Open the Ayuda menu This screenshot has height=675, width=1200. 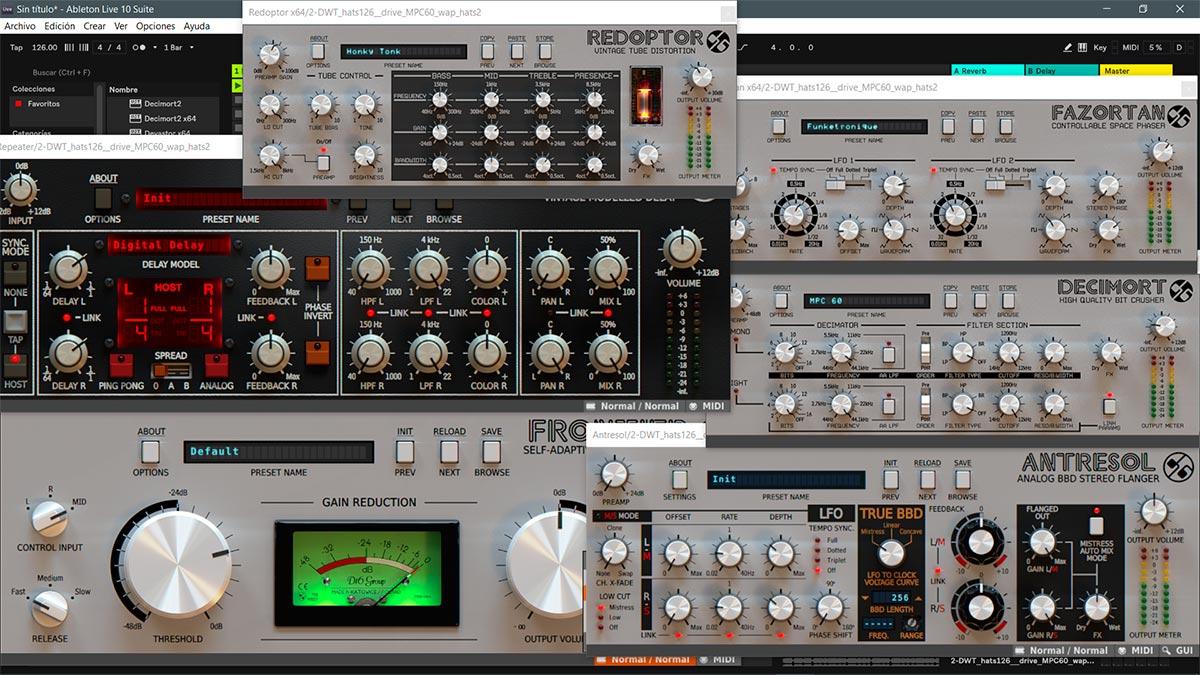pyautogui.click(x=196, y=26)
